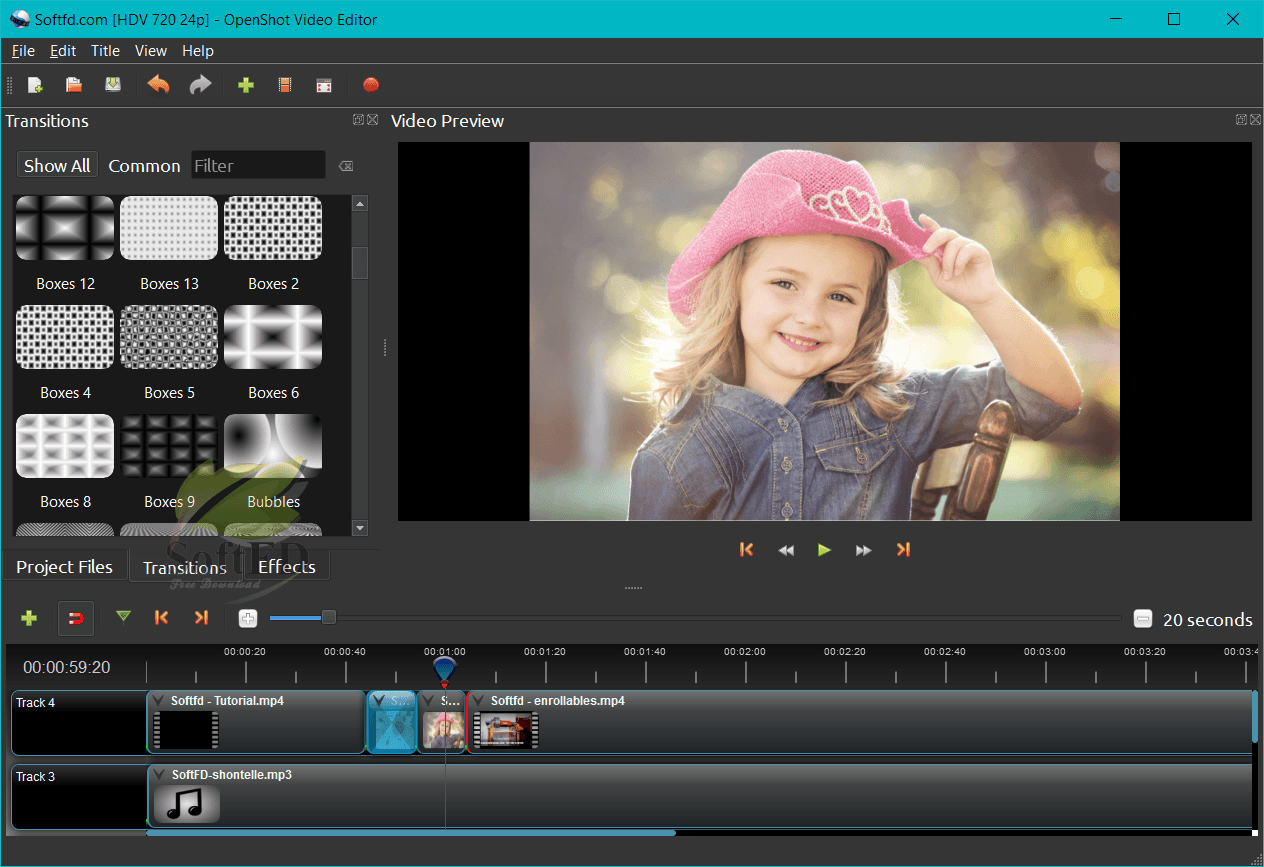Screen dimensions: 1264x867
Task: Choose the Boxes 9 transition
Action: pos(169,462)
